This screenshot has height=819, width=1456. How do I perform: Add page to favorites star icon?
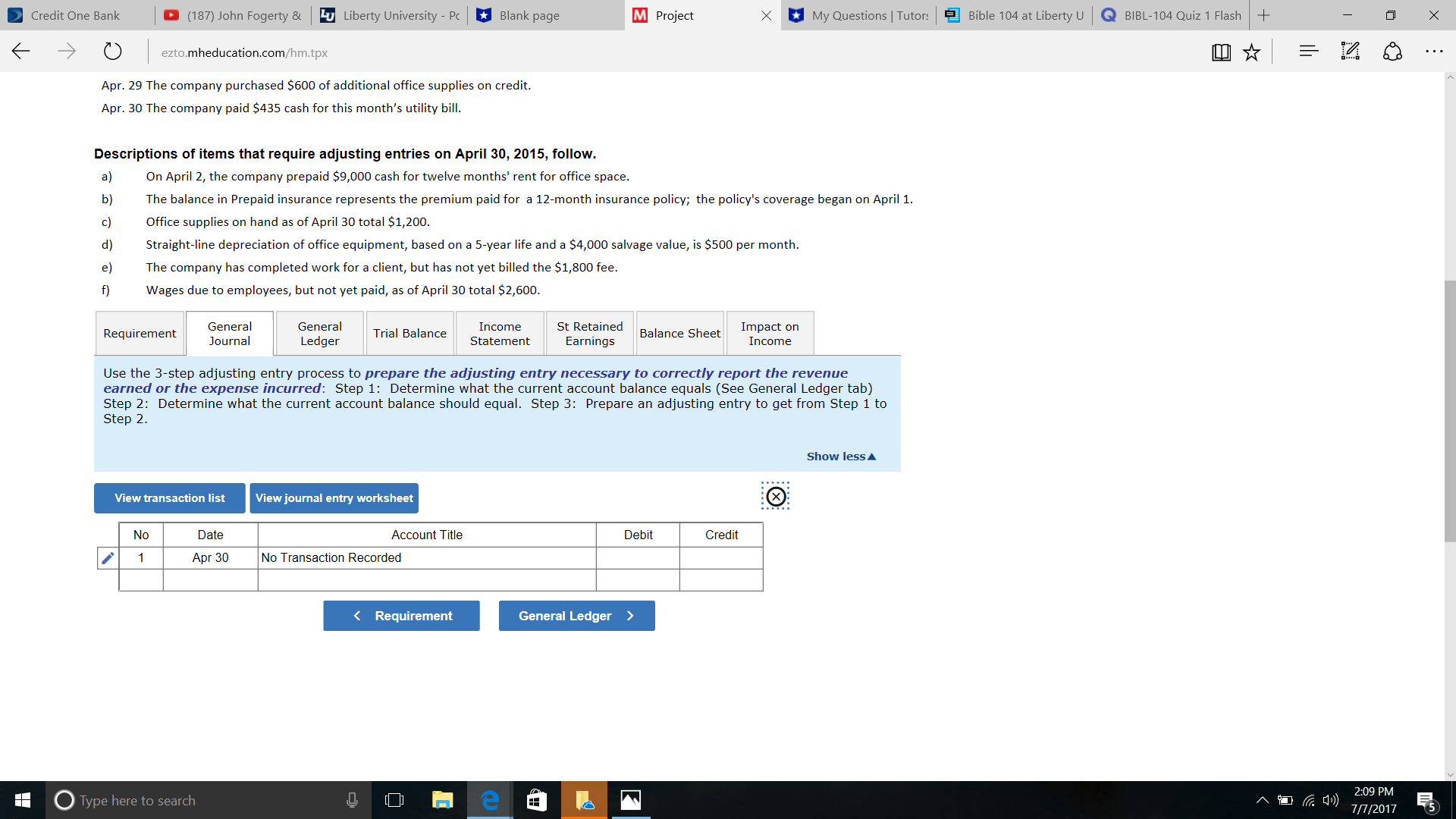(x=1251, y=52)
